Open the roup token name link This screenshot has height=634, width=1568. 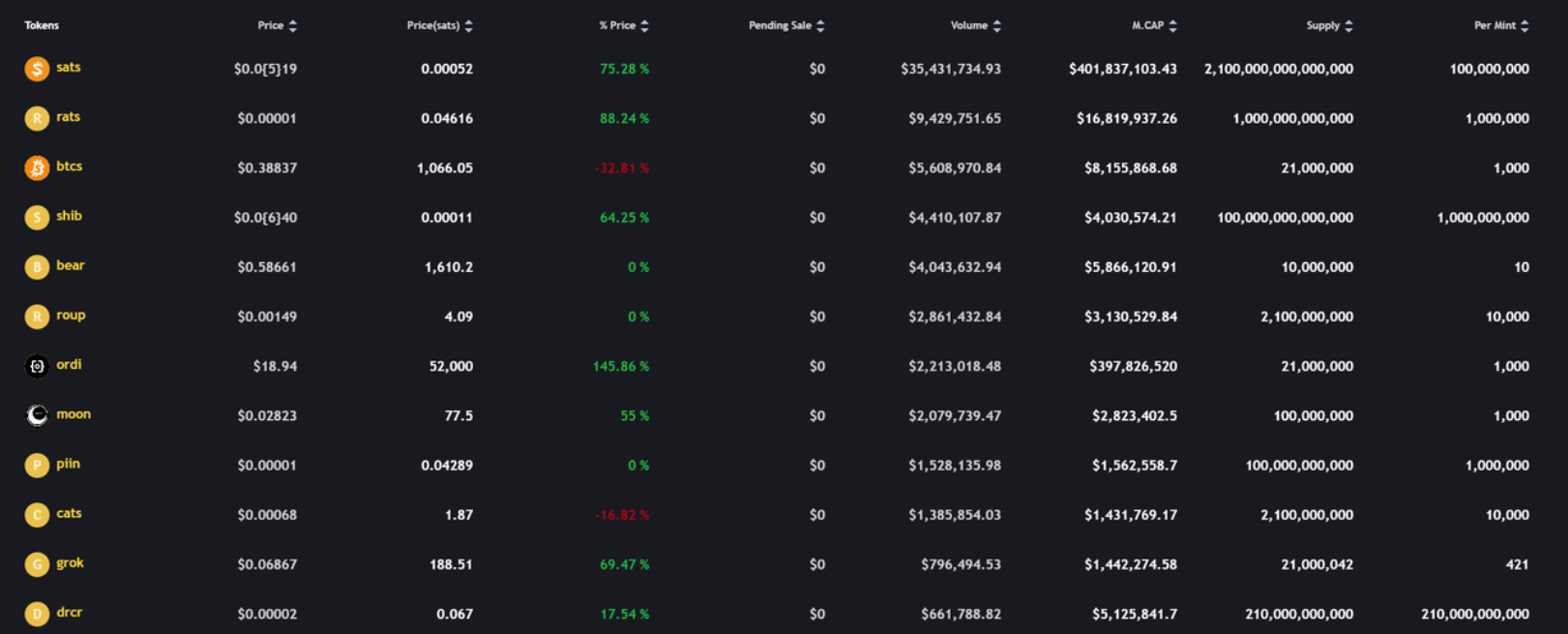tap(71, 316)
